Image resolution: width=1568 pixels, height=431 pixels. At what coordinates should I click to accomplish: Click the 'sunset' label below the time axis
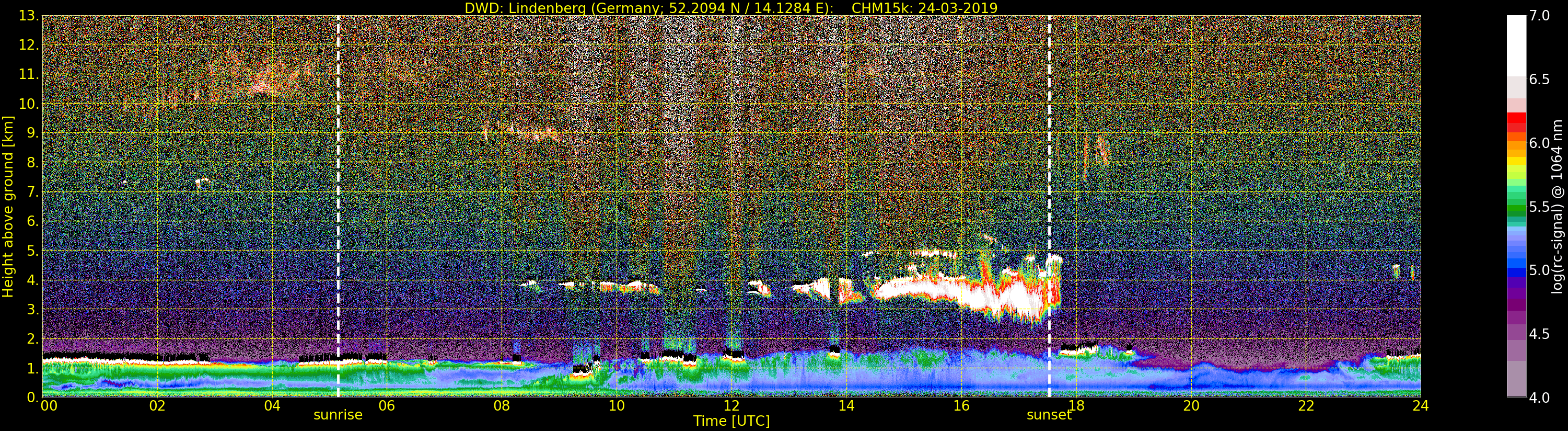pyautogui.click(x=1049, y=415)
